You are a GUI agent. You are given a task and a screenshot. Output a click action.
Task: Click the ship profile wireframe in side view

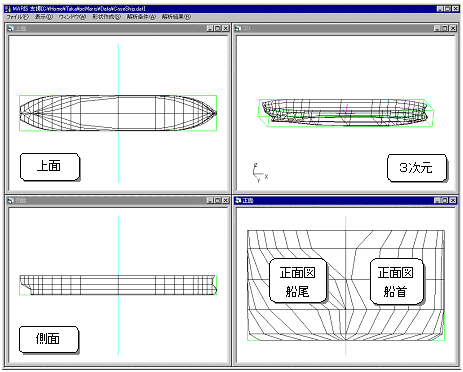pyautogui.click(x=118, y=285)
